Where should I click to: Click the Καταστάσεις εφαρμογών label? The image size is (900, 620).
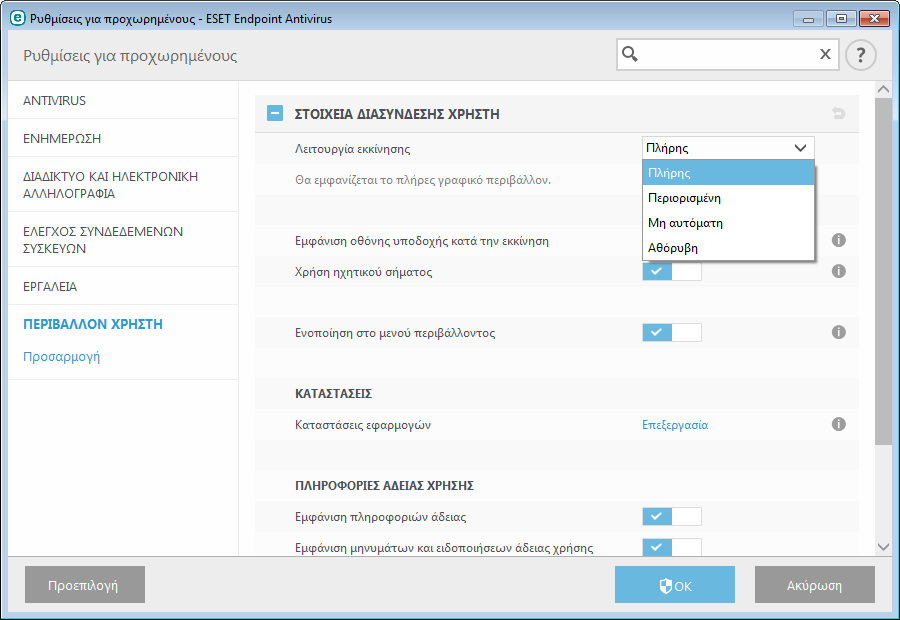click(363, 425)
